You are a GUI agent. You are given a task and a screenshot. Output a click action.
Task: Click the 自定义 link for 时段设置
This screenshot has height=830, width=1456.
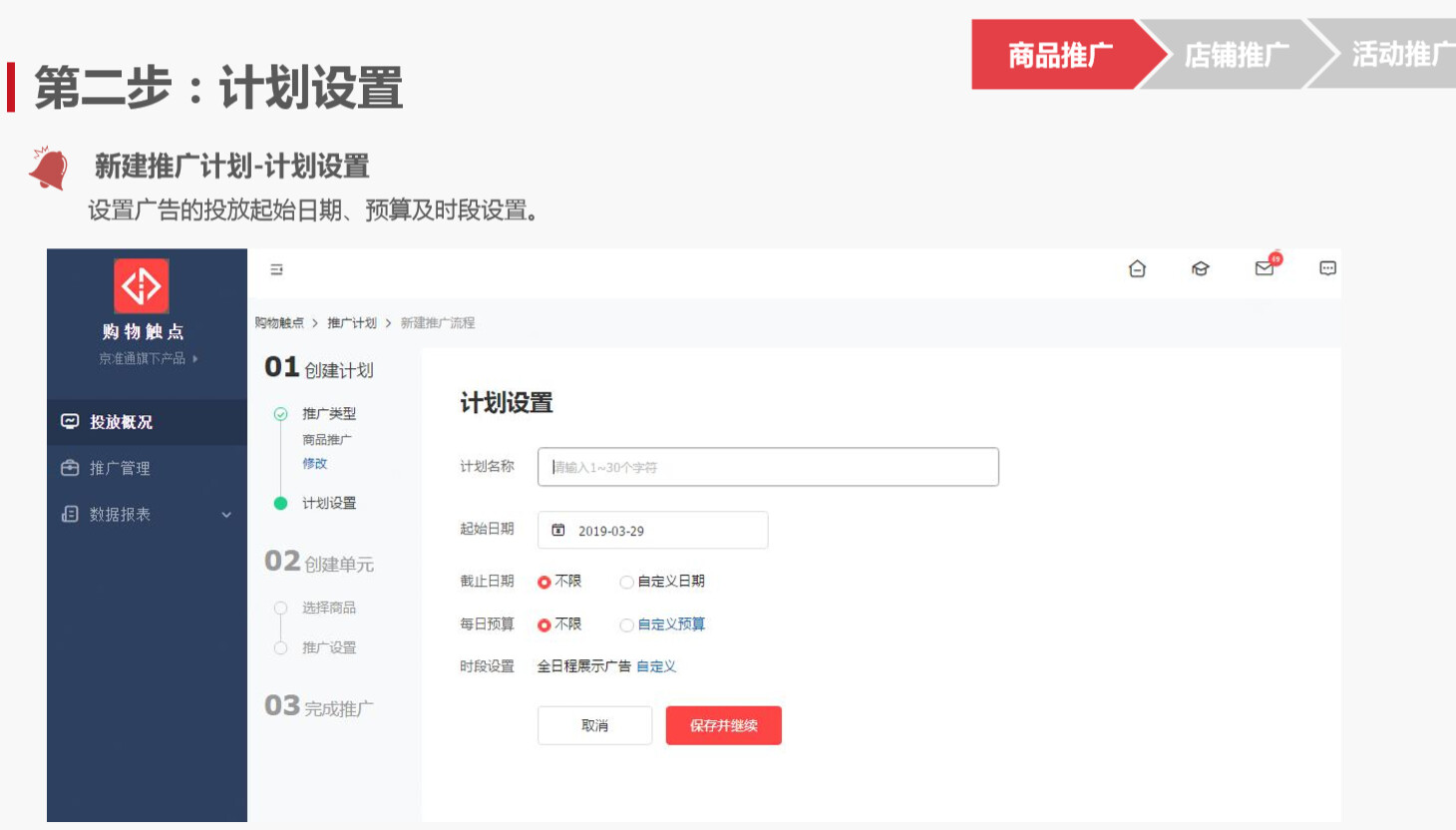coord(656,666)
